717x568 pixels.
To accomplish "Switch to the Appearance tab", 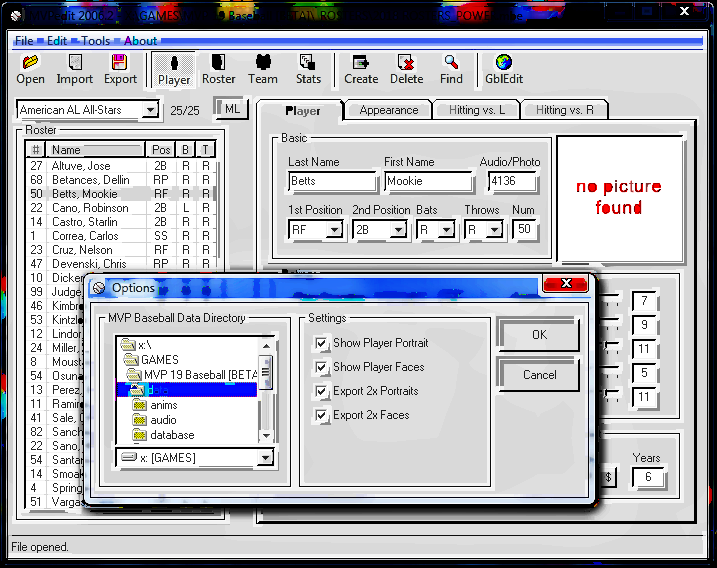I will click(389, 110).
